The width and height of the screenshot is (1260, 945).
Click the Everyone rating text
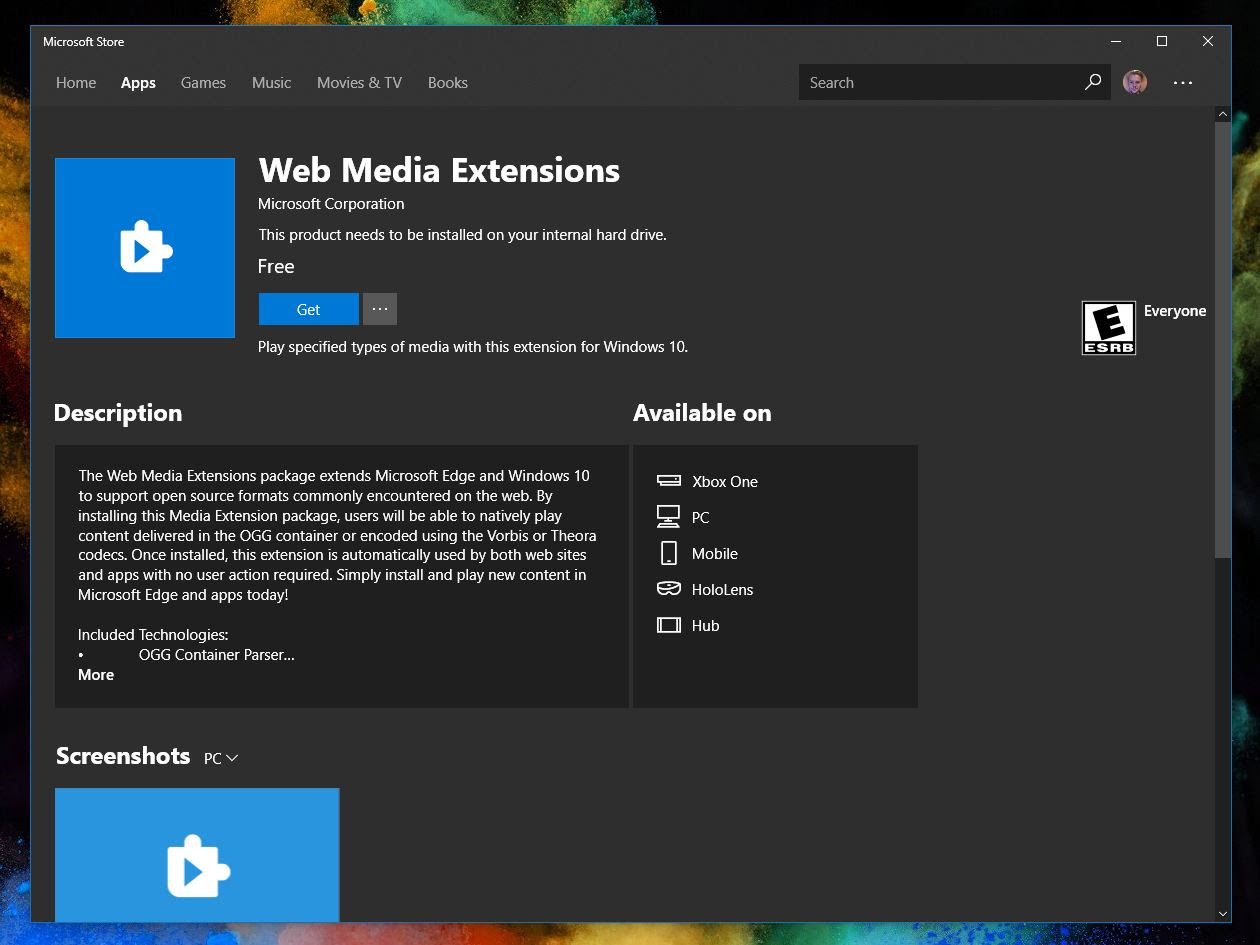click(1175, 311)
